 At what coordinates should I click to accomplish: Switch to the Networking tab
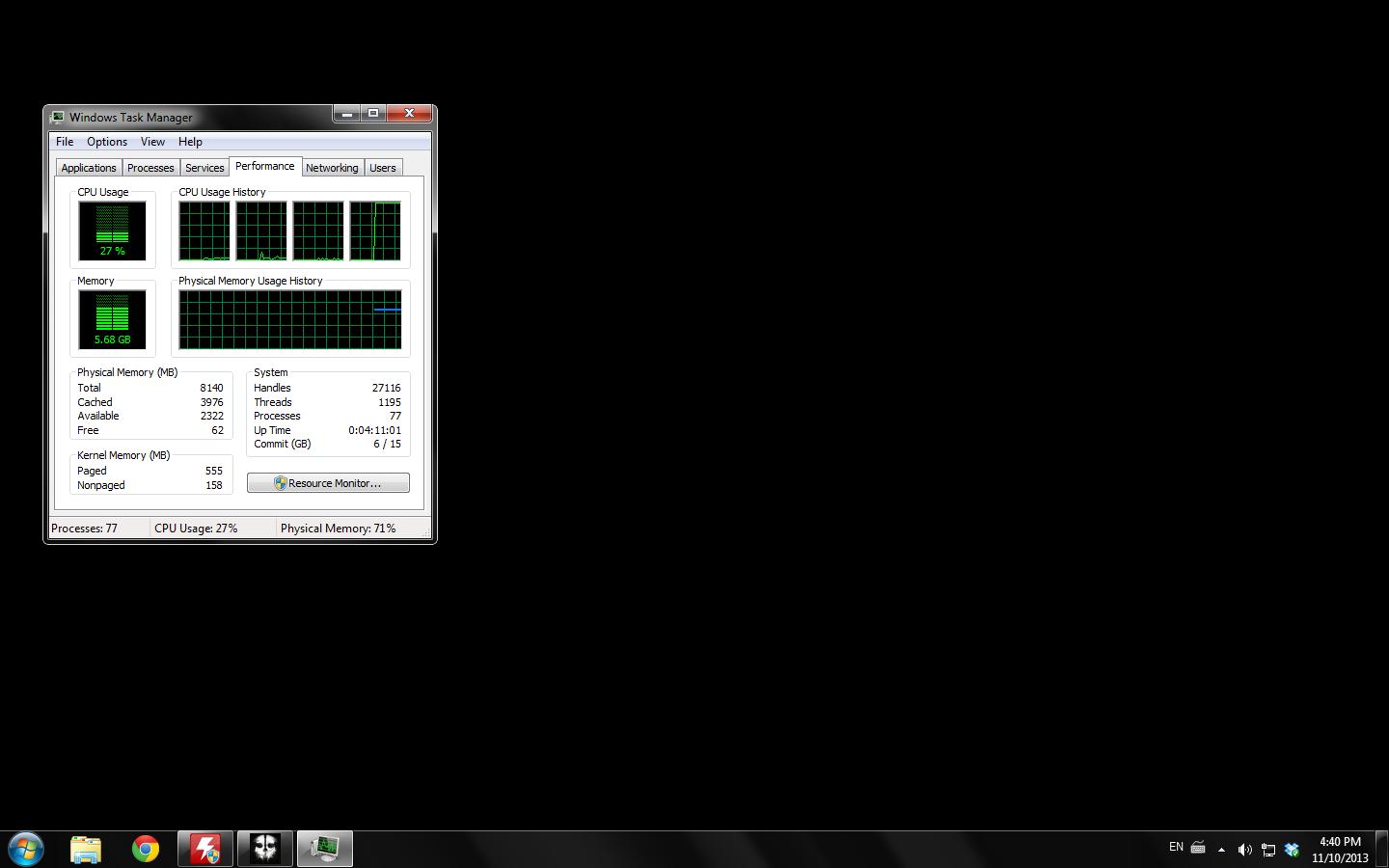(x=332, y=168)
